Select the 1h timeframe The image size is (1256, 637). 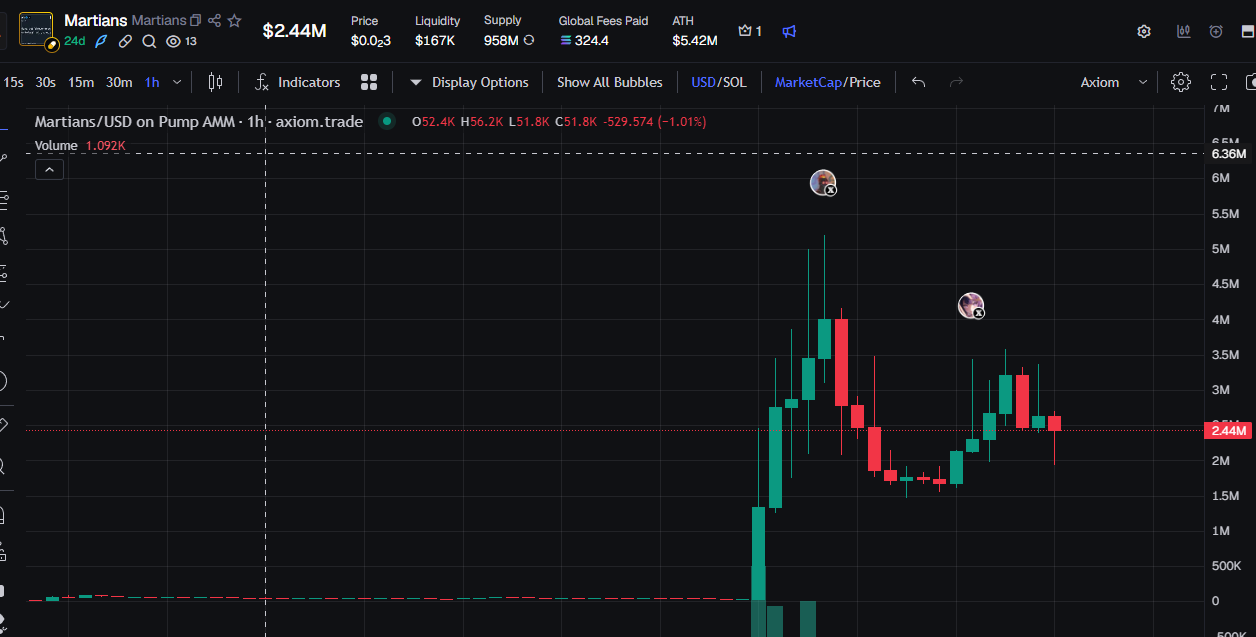pyautogui.click(x=152, y=82)
